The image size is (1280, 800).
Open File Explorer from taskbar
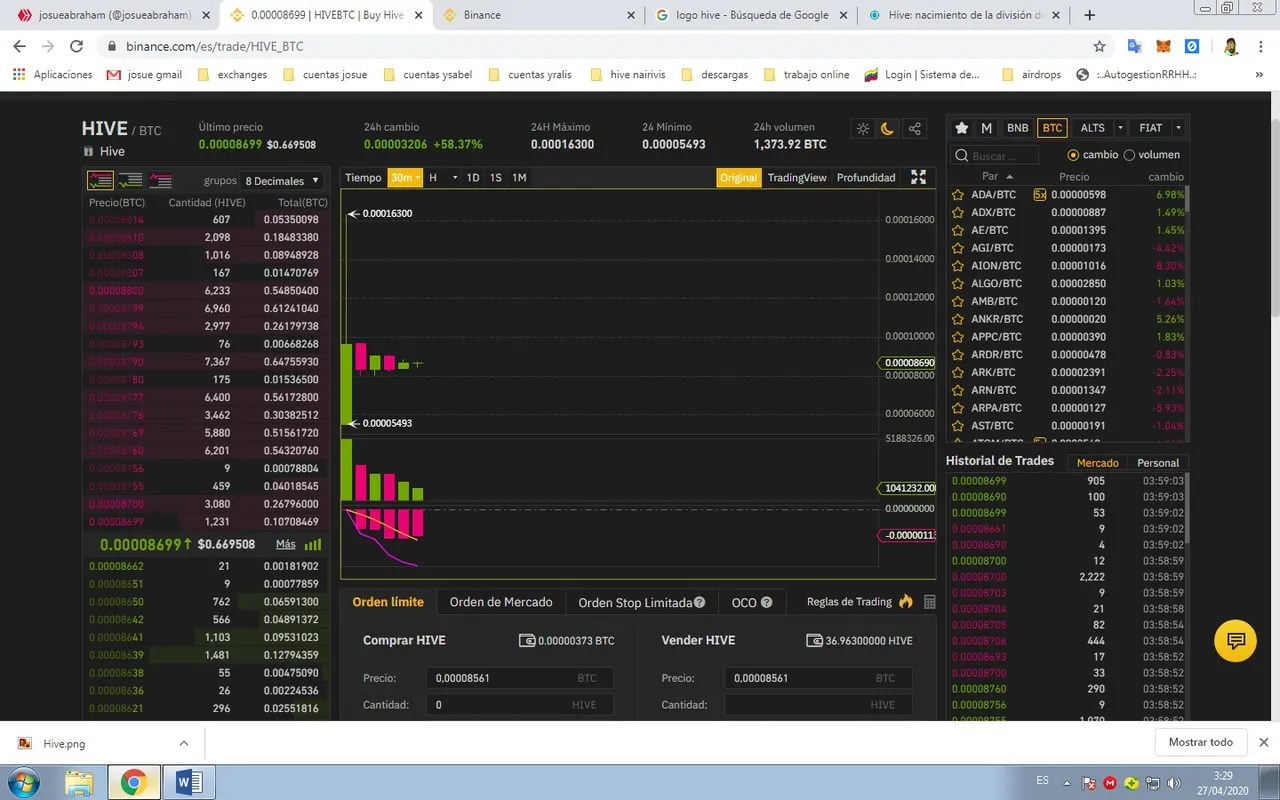click(79, 782)
